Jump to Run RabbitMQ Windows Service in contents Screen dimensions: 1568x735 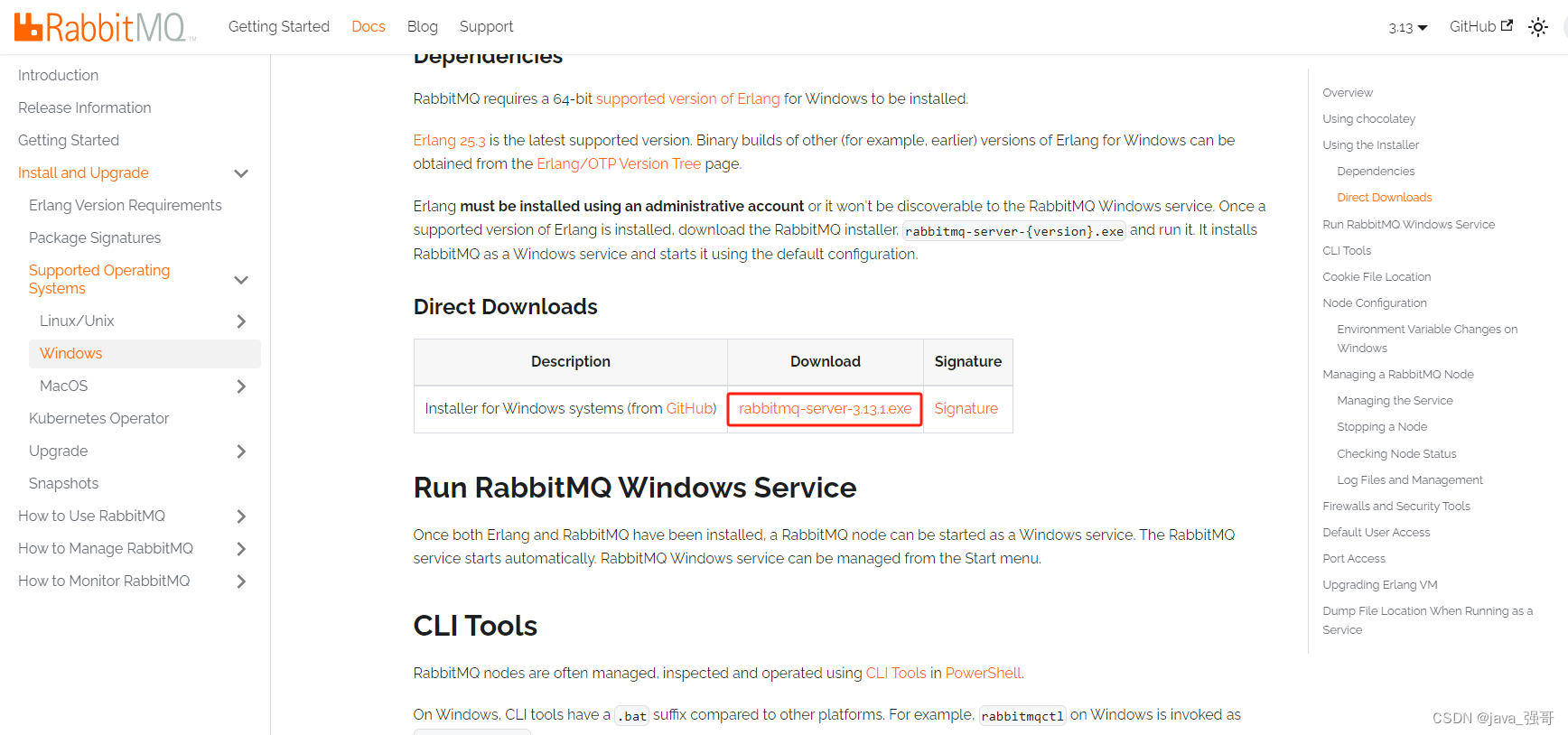click(x=1408, y=224)
